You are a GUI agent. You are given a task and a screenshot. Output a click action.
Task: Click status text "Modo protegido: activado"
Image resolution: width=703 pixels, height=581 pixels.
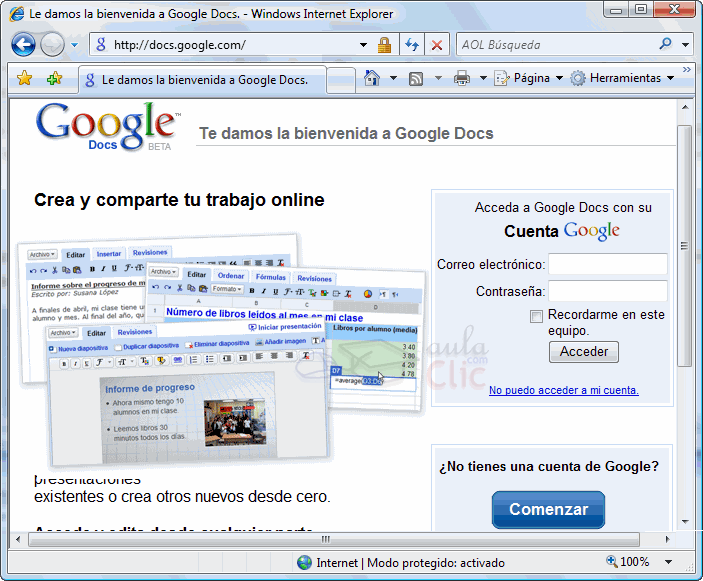click(x=436, y=563)
